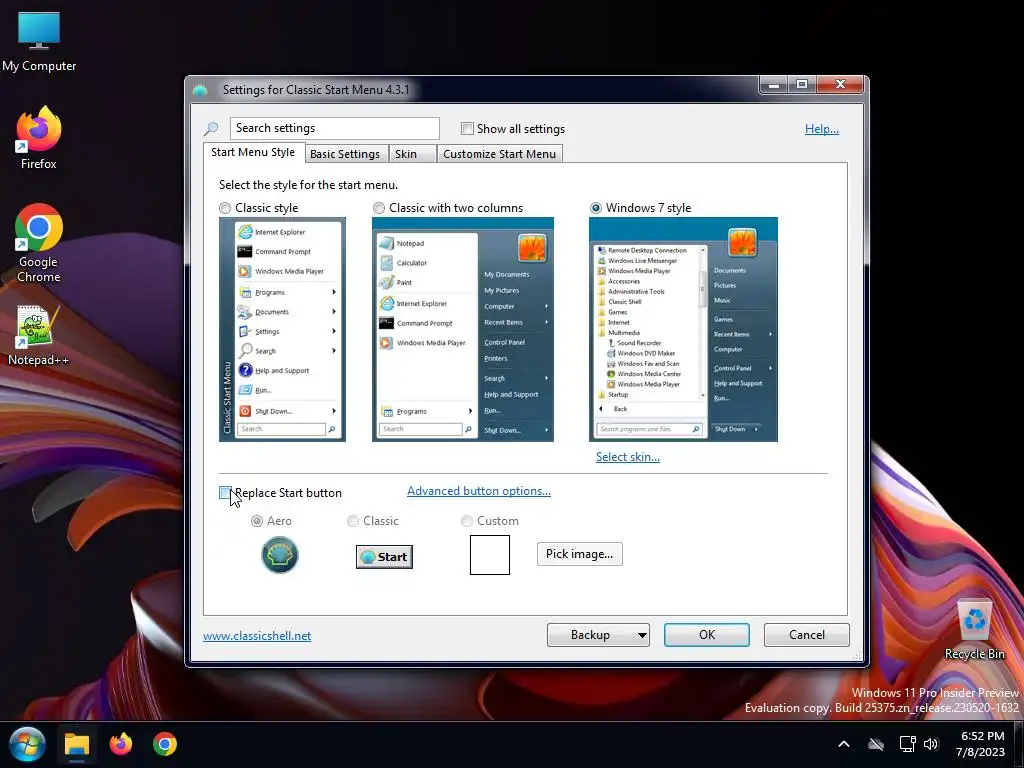Viewport: 1024px width, 768px height.
Task: Open the clock showing 6:52 PM
Action: click(x=980, y=744)
